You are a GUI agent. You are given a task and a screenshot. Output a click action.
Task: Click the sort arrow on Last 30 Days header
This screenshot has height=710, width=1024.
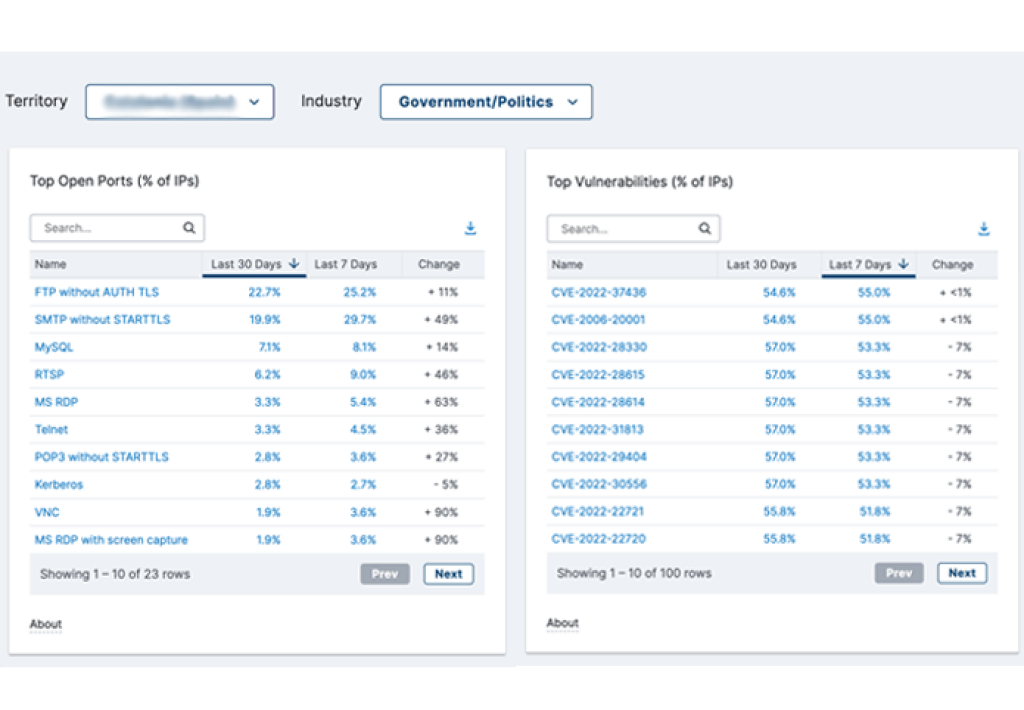pyautogui.click(x=294, y=263)
